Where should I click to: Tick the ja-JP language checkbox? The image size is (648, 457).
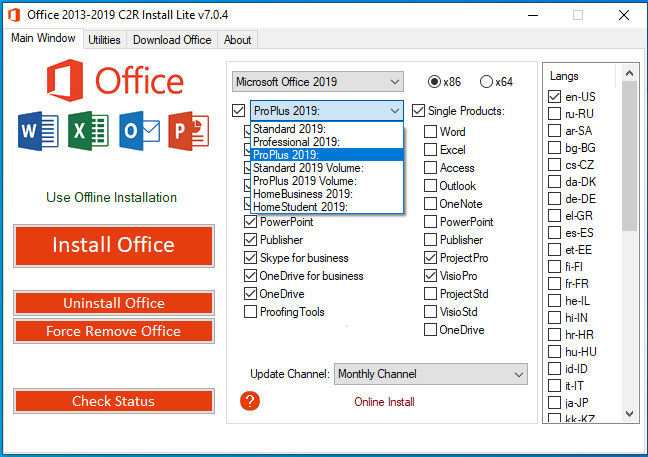[554, 402]
